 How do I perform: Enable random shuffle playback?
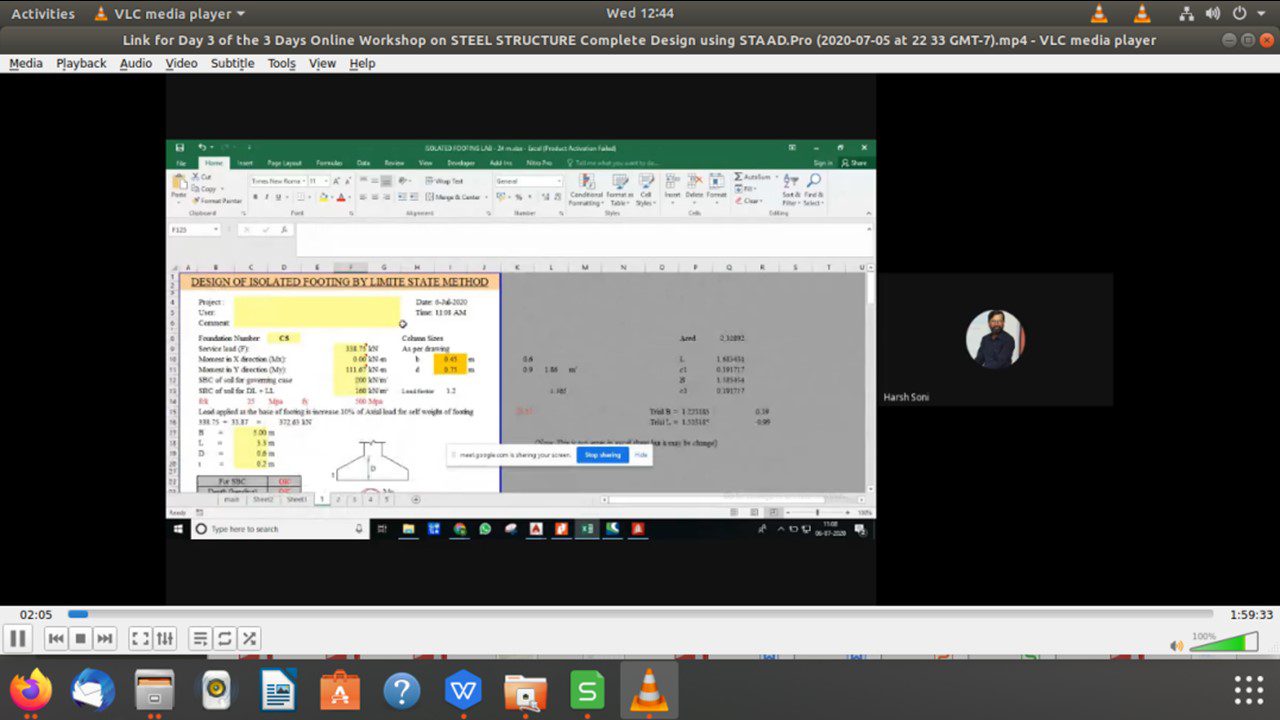(249, 638)
